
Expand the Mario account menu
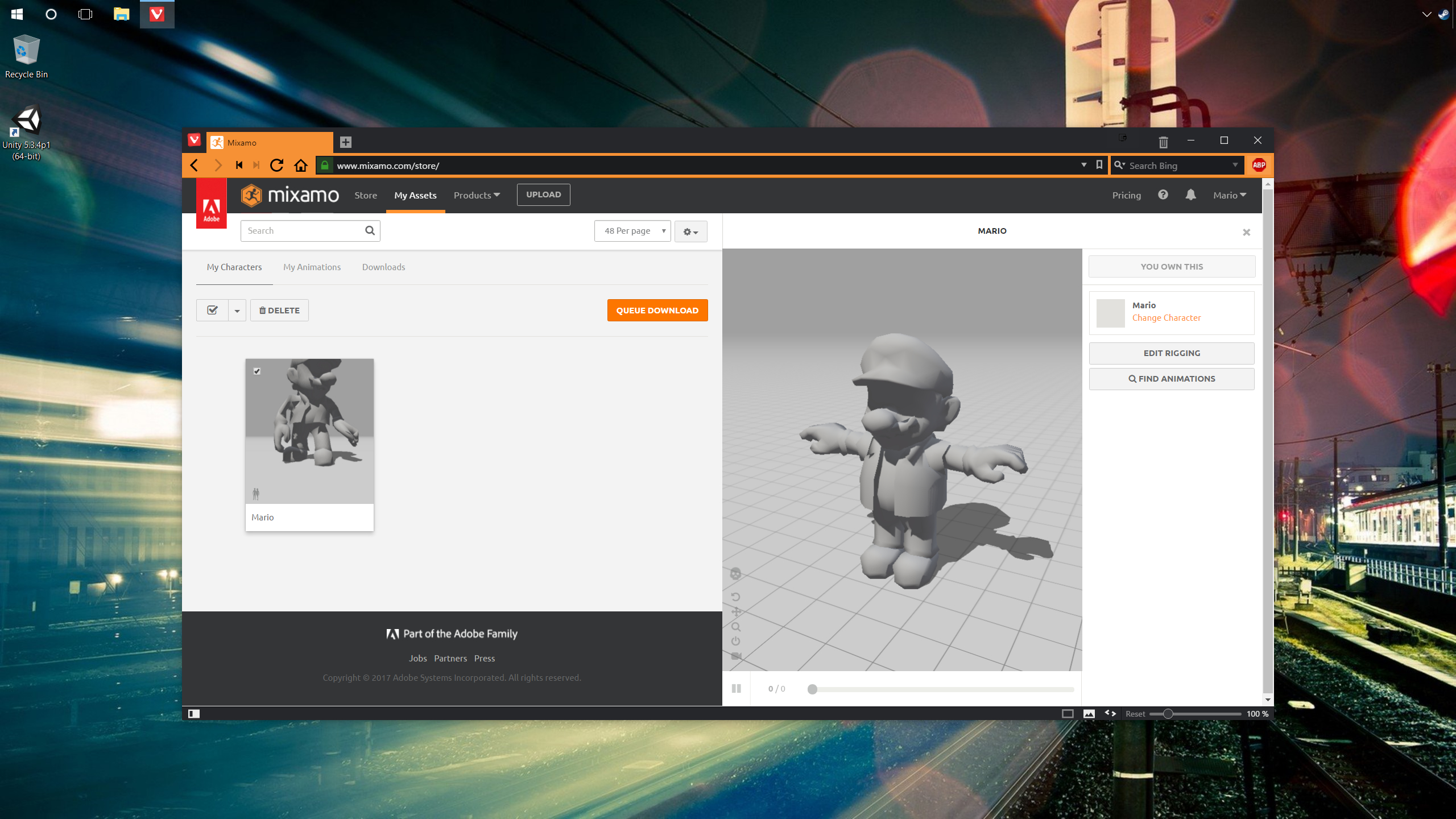pyautogui.click(x=1229, y=195)
